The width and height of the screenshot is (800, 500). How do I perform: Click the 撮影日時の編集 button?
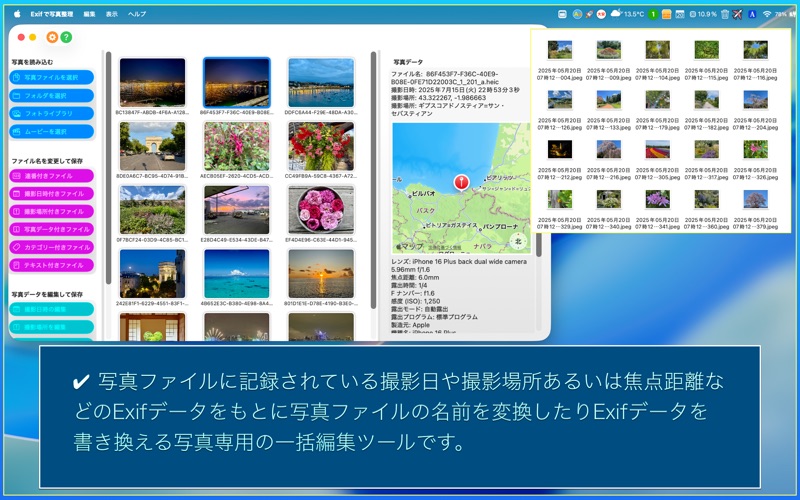[x=52, y=309]
